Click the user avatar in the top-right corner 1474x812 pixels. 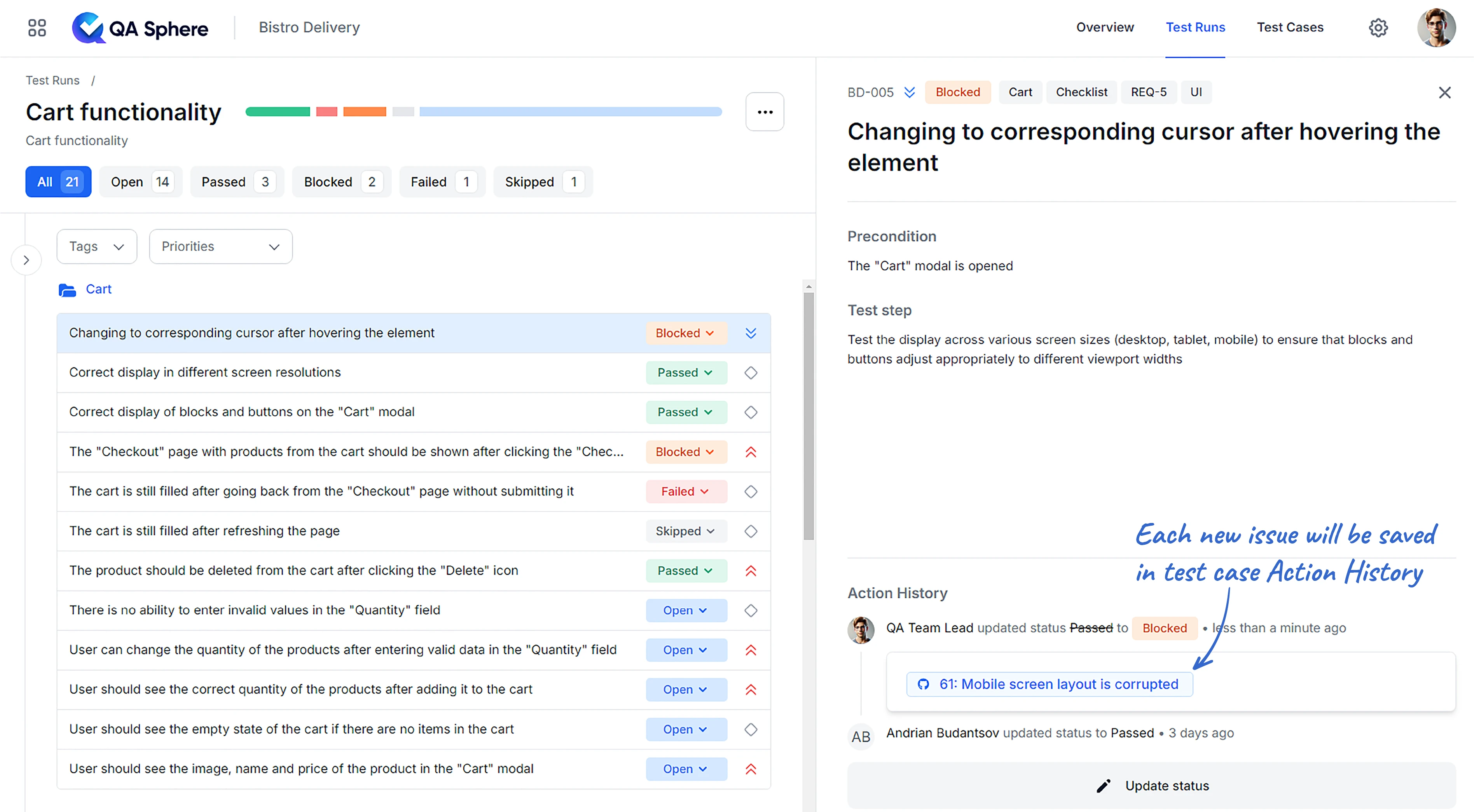coord(1437,28)
